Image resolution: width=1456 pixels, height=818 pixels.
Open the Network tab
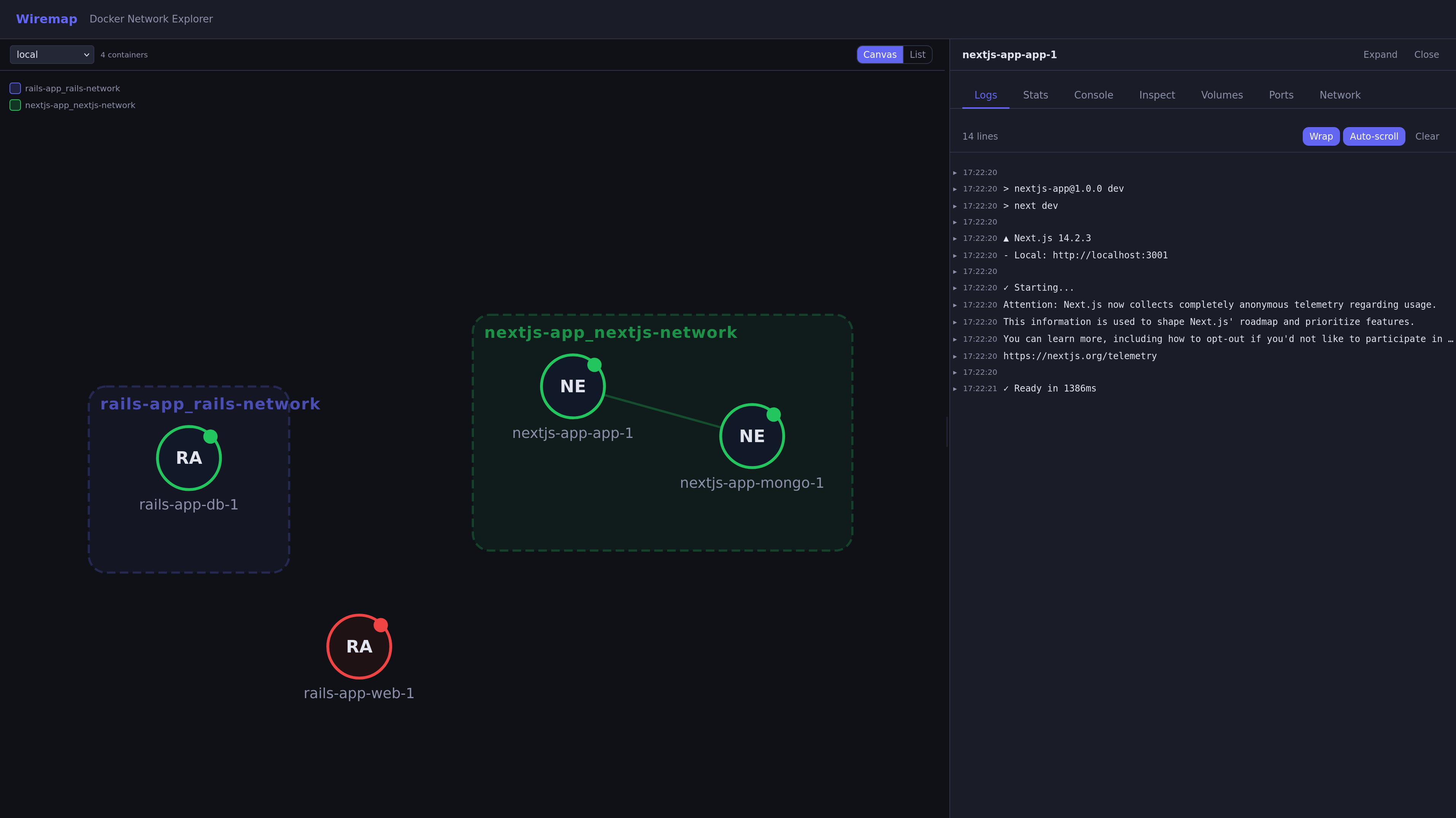click(1340, 95)
